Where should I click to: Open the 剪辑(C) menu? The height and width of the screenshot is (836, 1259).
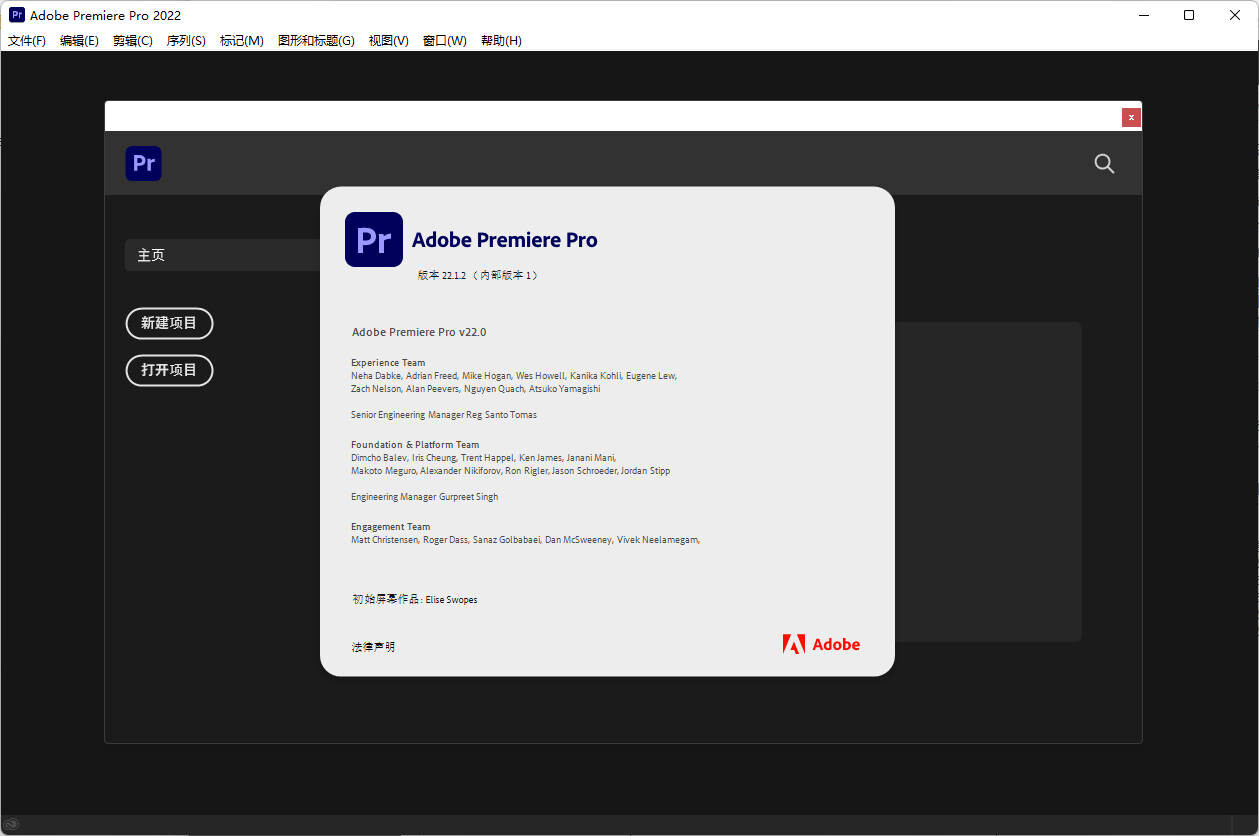click(133, 41)
